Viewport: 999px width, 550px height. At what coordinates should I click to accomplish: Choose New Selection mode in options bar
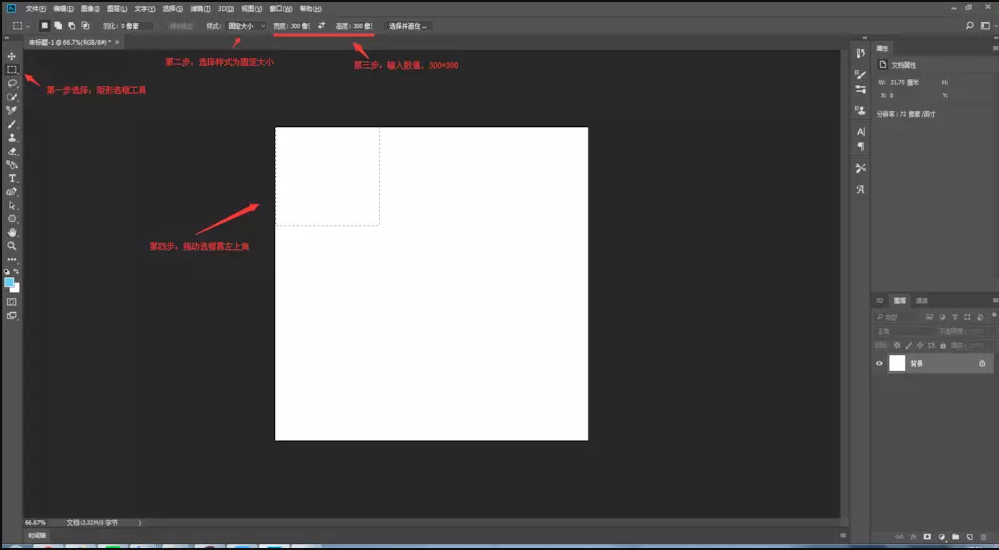tap(44, 26)
